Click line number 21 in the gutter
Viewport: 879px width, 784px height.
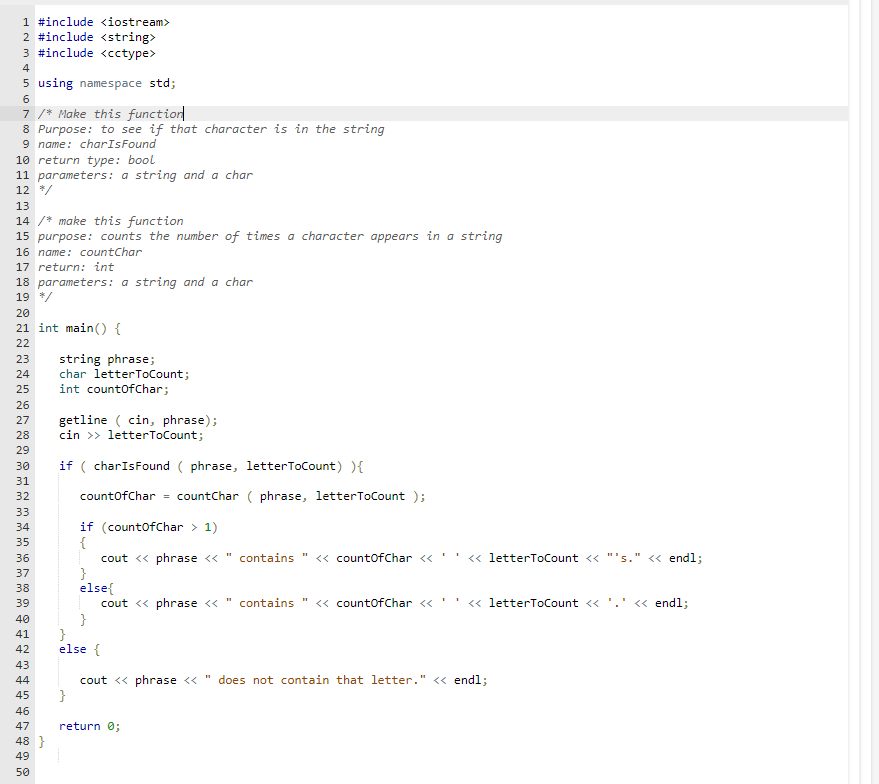click(22, 328)
